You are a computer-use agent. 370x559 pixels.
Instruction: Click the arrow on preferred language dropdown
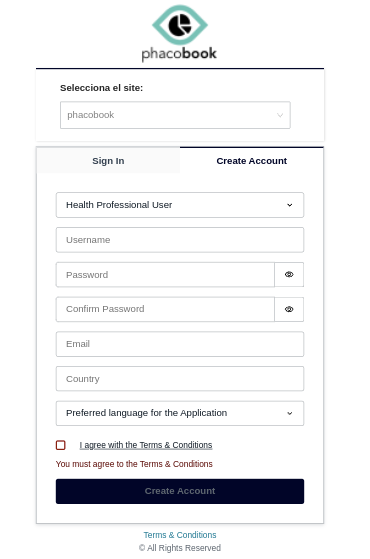(x=289, y=413)
